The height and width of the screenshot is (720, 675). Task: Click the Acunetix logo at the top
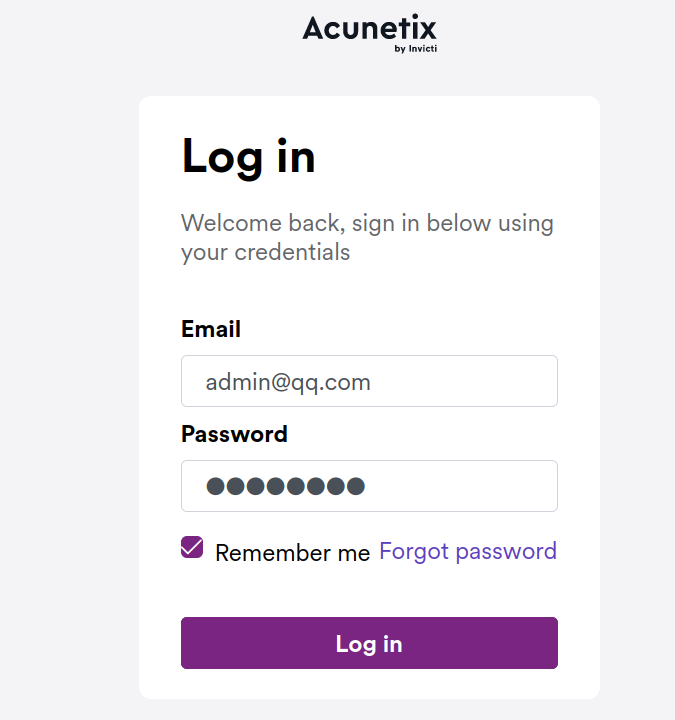coord(369,28)
